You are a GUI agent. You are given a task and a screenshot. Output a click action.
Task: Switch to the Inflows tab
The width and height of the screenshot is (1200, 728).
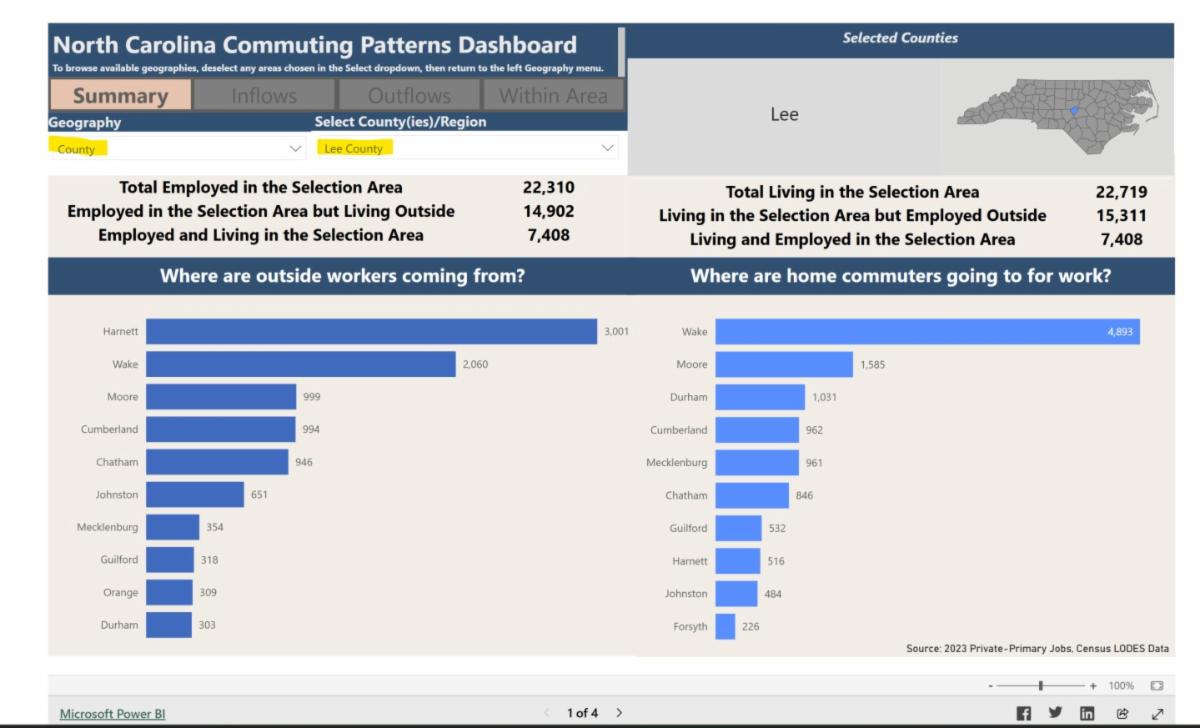[264, 96]
